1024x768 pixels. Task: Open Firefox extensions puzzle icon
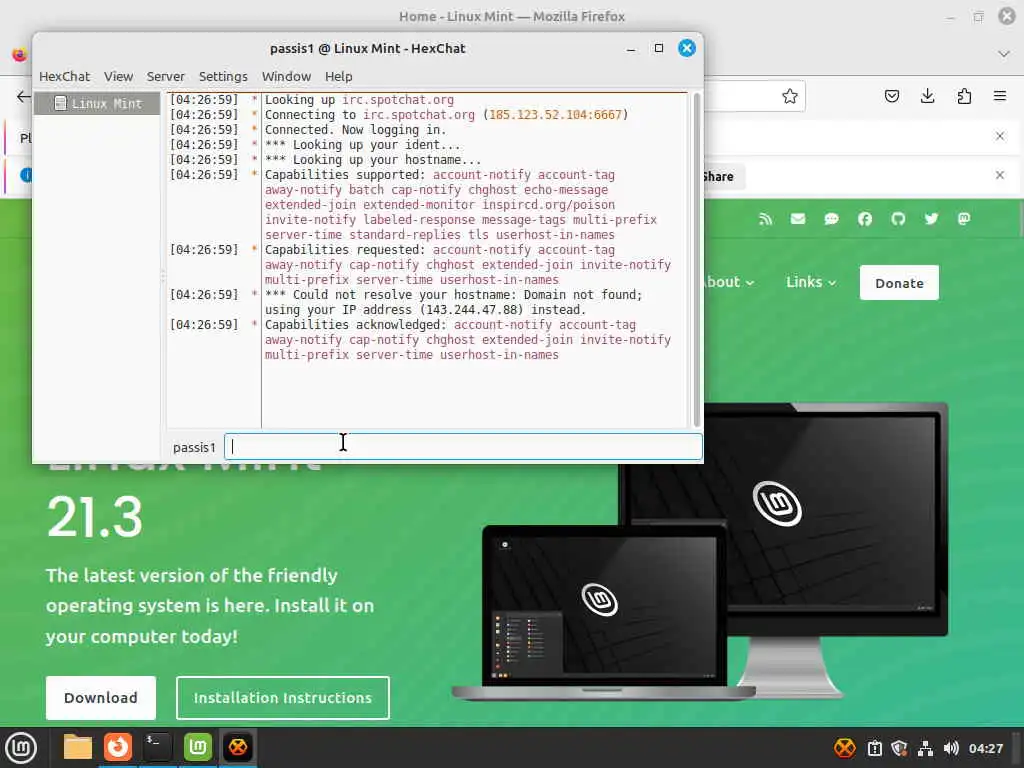pyautogui.click(x=964, y=97)
